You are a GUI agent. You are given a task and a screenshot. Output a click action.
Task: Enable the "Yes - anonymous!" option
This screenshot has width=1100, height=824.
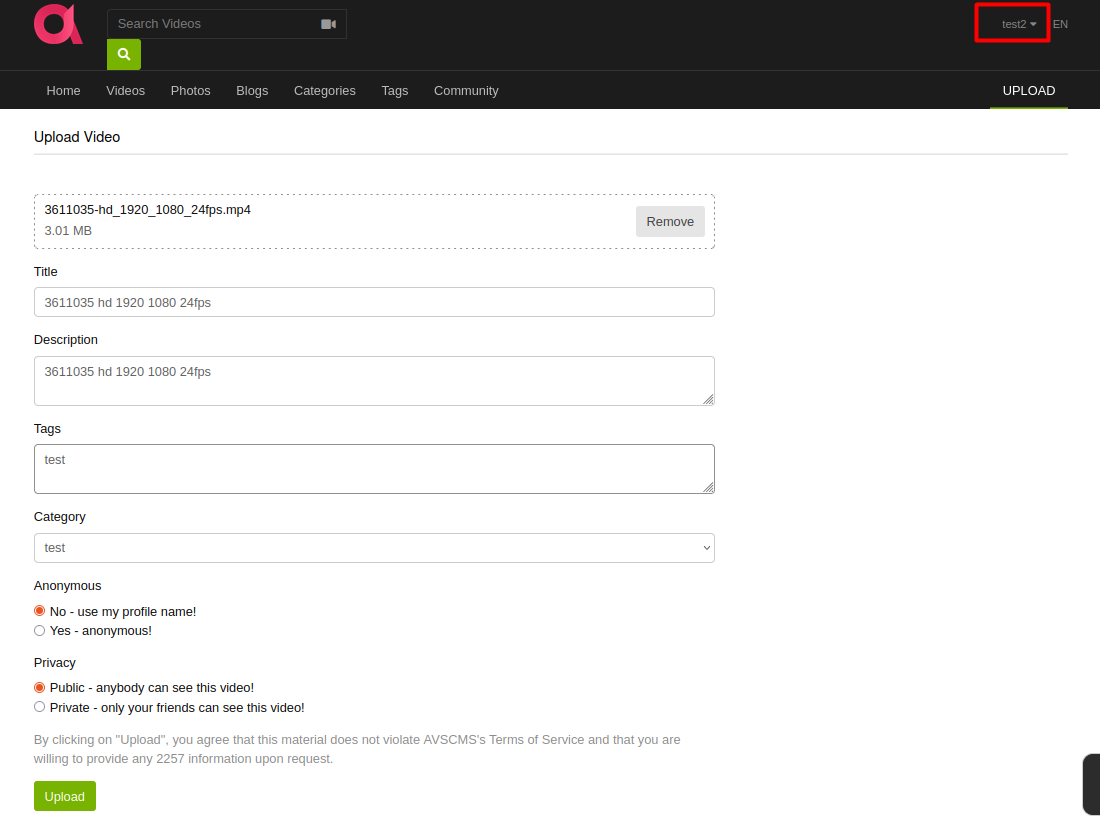point(39,630)
